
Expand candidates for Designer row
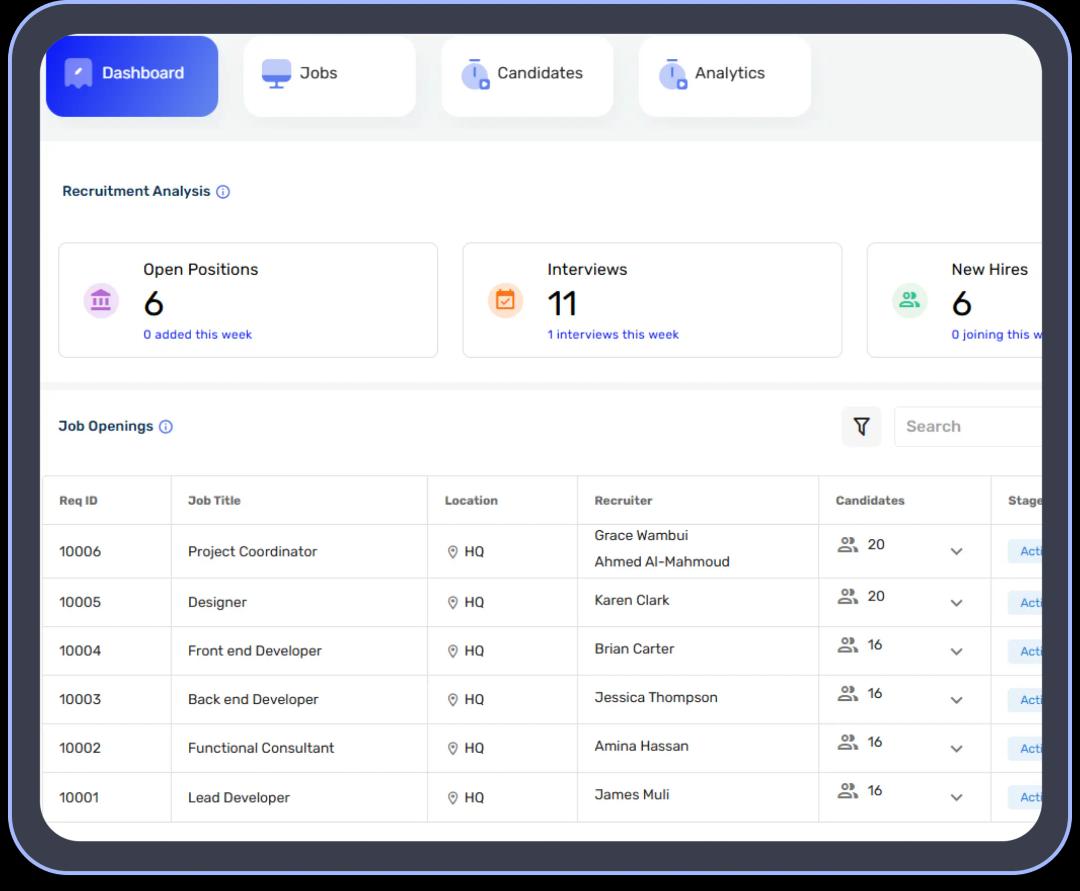[956, 603]
